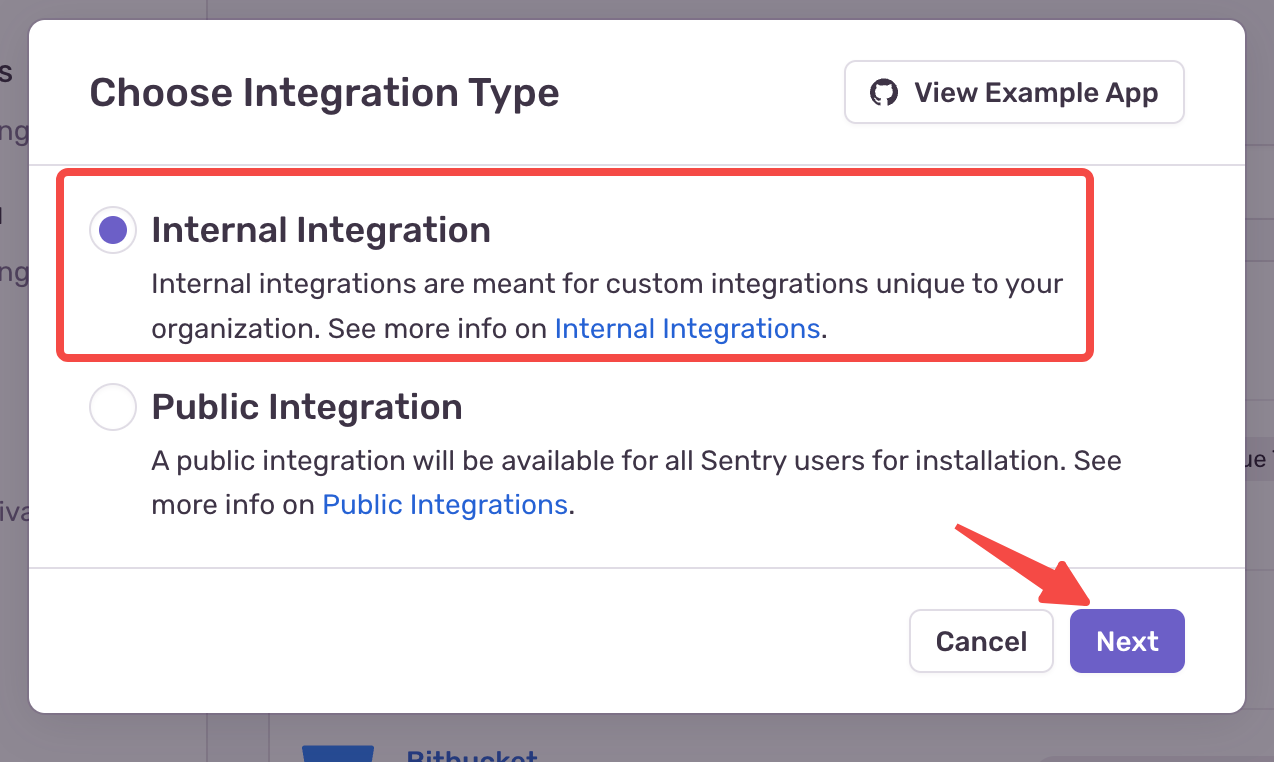Image resolution: width=1274 pixels, height=762 pixels.
Task: Click the "Internal Integration" option heading
Action: point(321,230)
